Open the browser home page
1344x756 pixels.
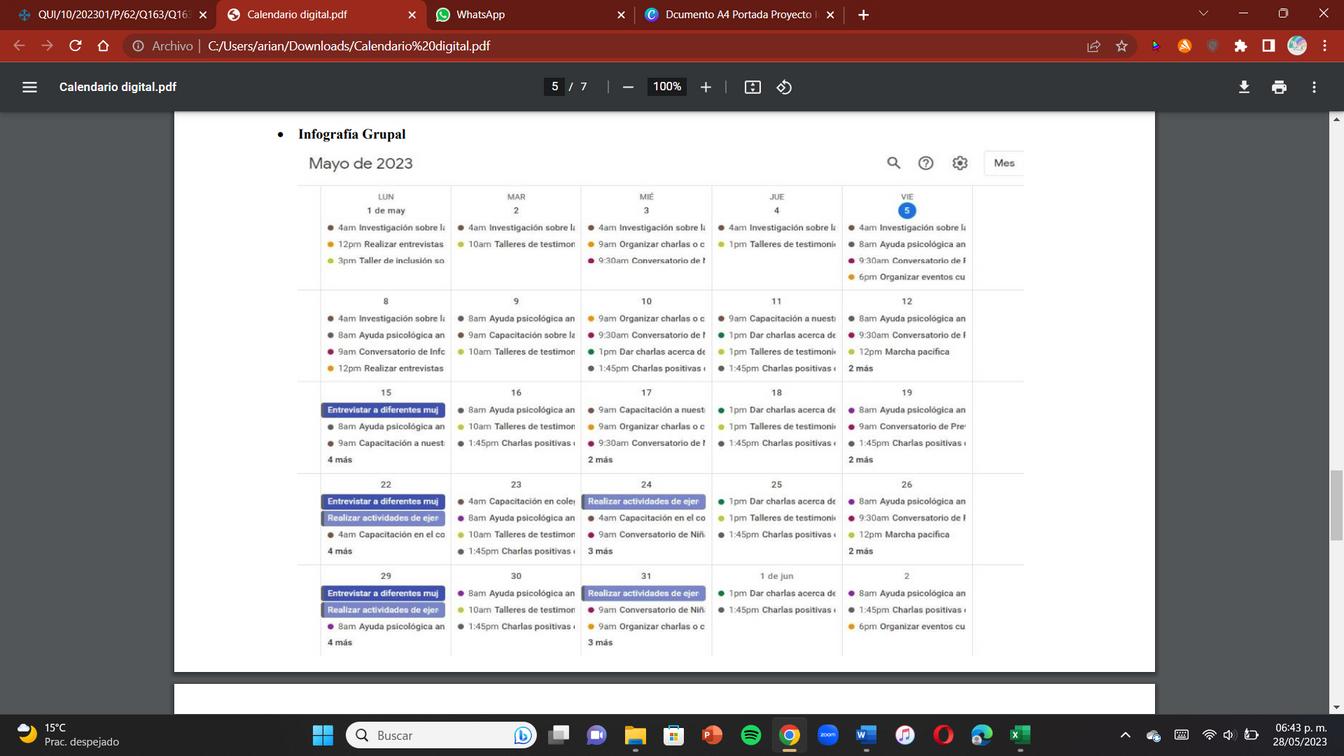pyautogui.click(x=103, y=46)
